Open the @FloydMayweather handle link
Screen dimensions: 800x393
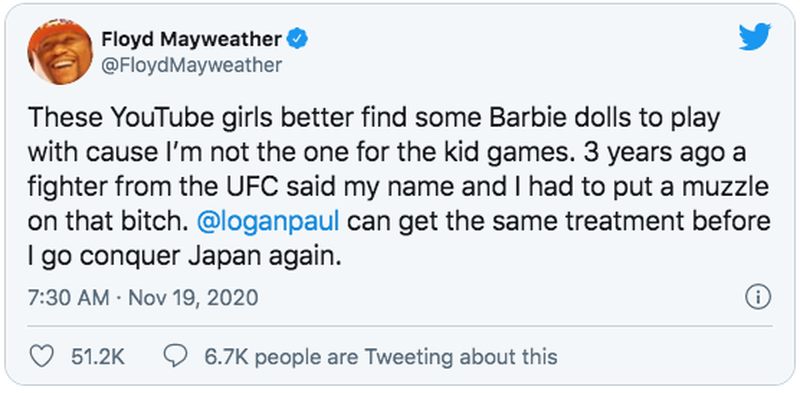click(x=191, y=65)
